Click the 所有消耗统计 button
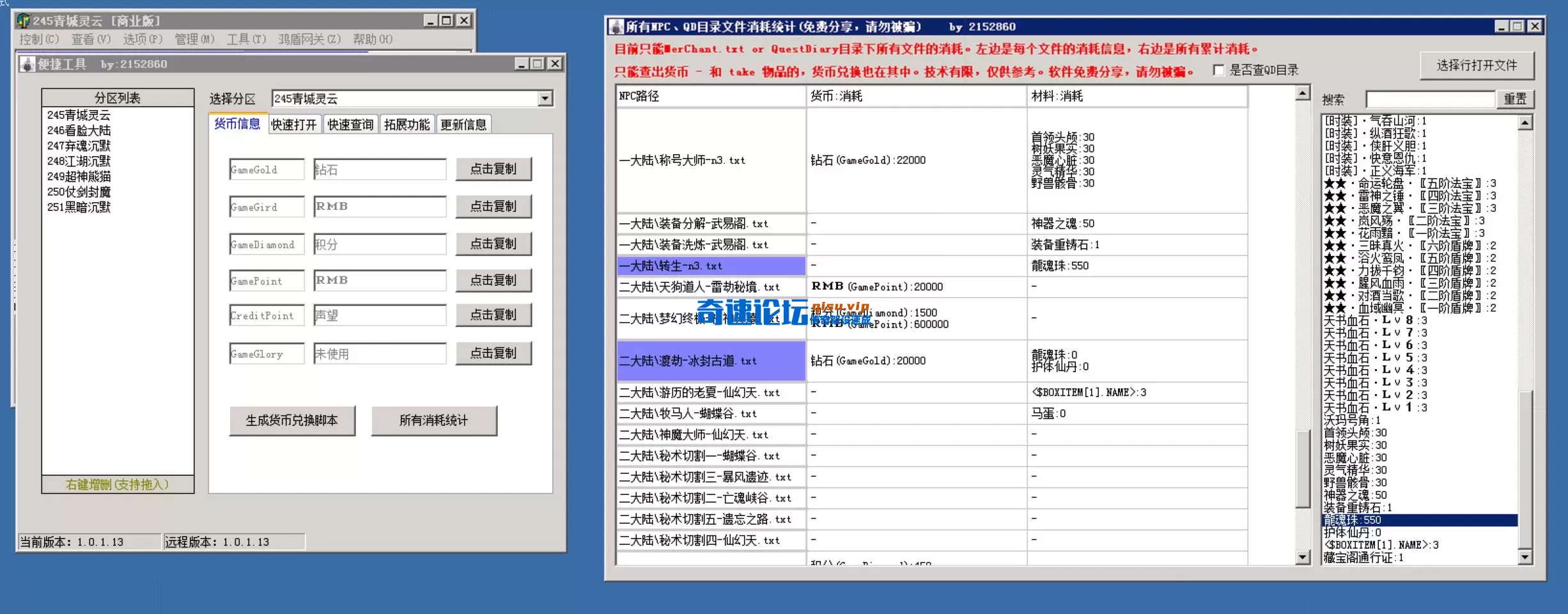Viewport: 1568px width, 614px height. coord(434,420)
